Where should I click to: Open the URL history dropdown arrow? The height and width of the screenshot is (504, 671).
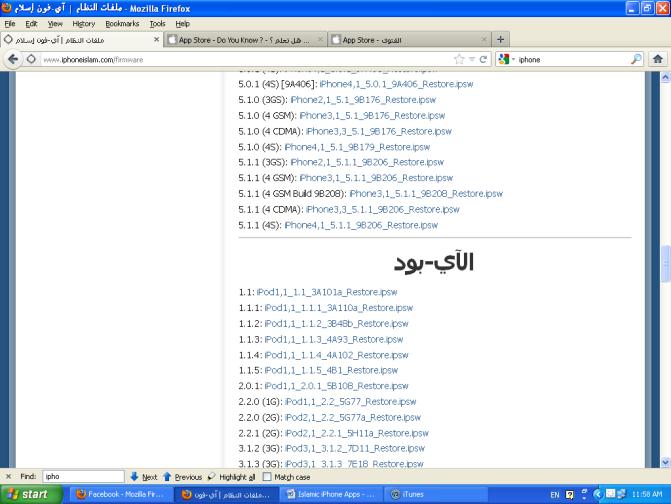click(472, 59)
